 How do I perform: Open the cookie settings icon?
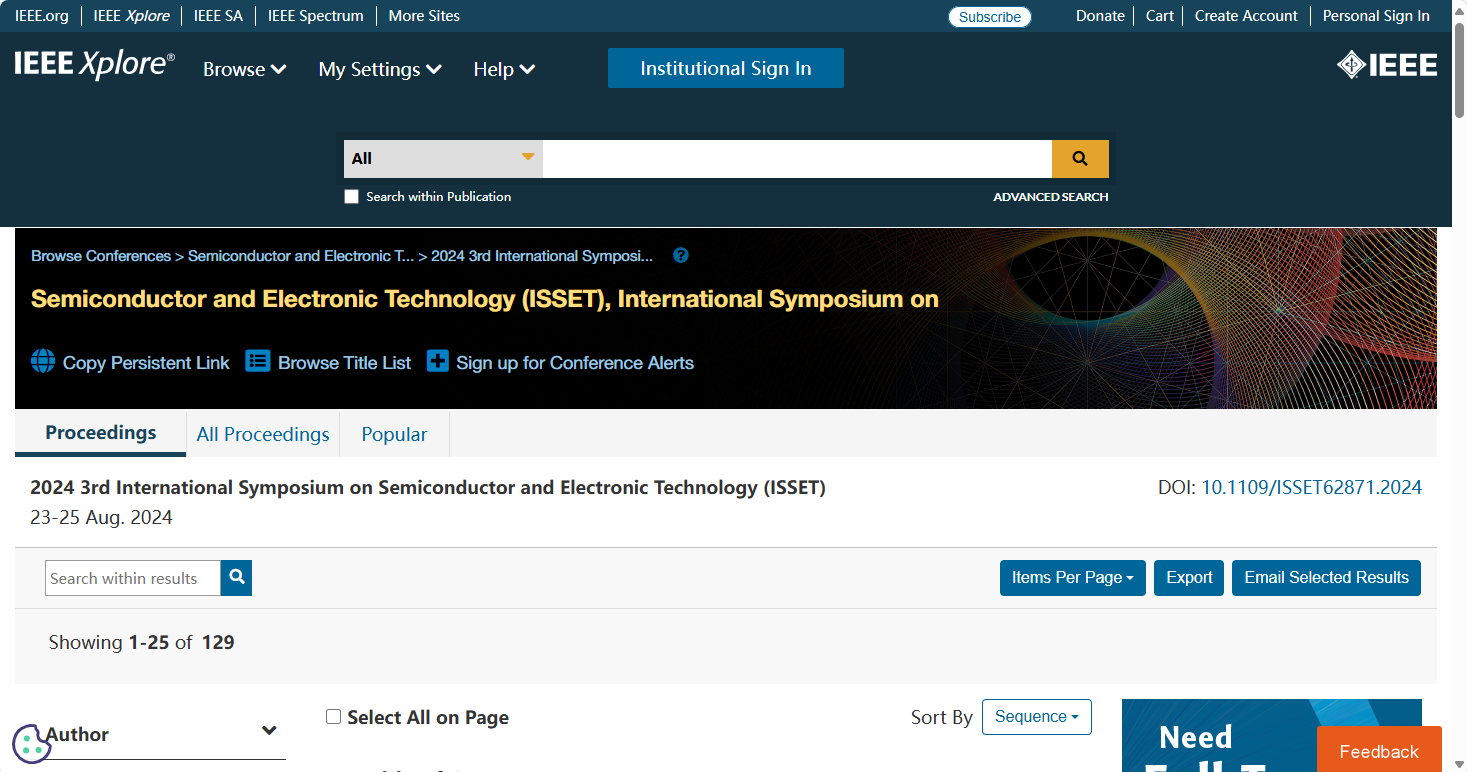[x=31, y=743]
